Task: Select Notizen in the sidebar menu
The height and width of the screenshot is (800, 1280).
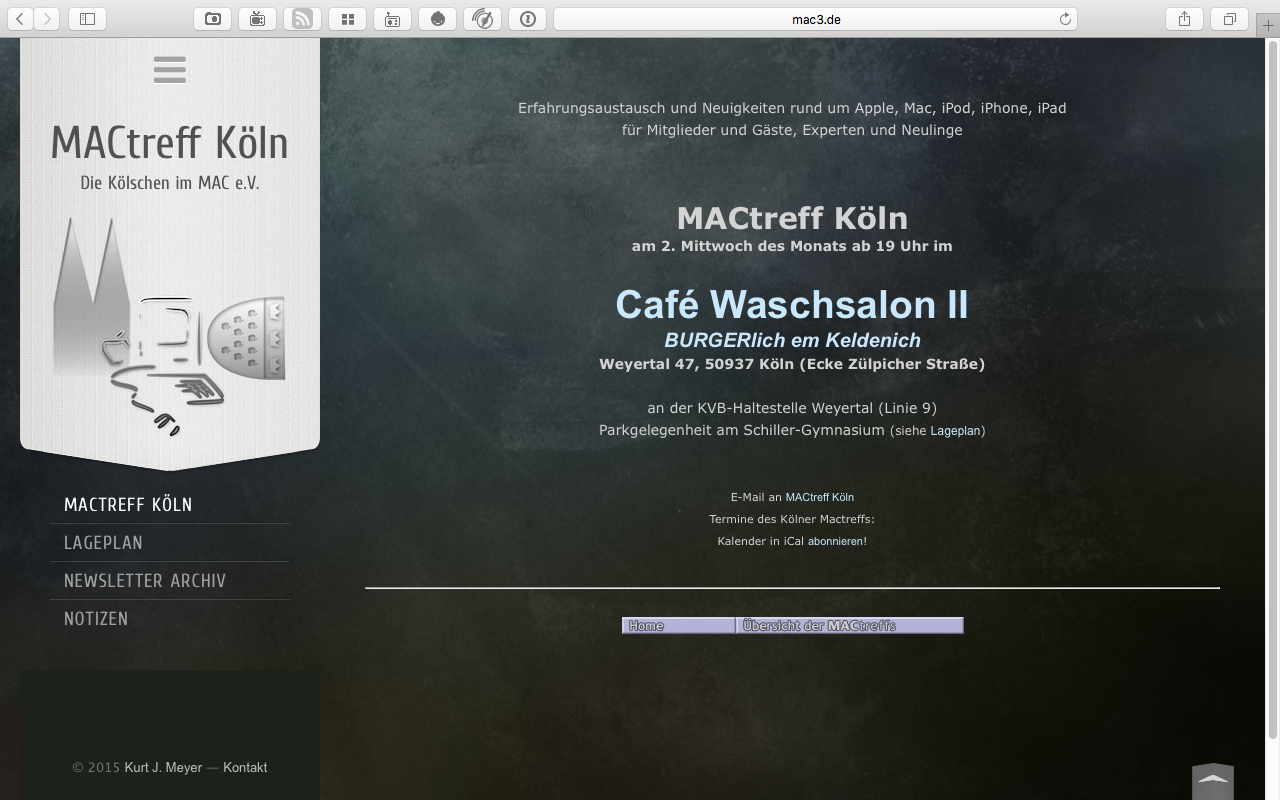Action: coord(96,619)
